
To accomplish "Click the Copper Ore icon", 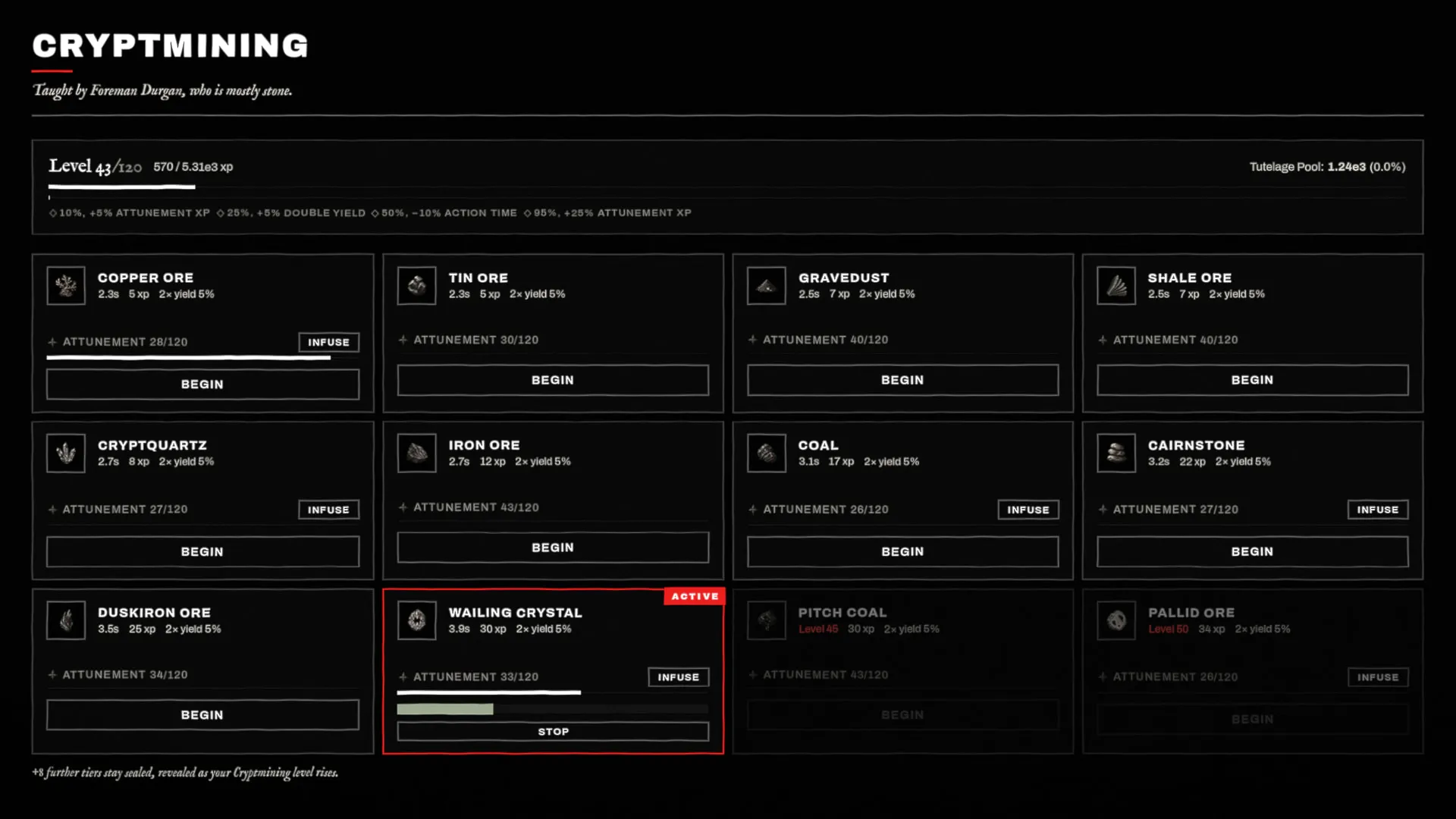I will 66,286.
